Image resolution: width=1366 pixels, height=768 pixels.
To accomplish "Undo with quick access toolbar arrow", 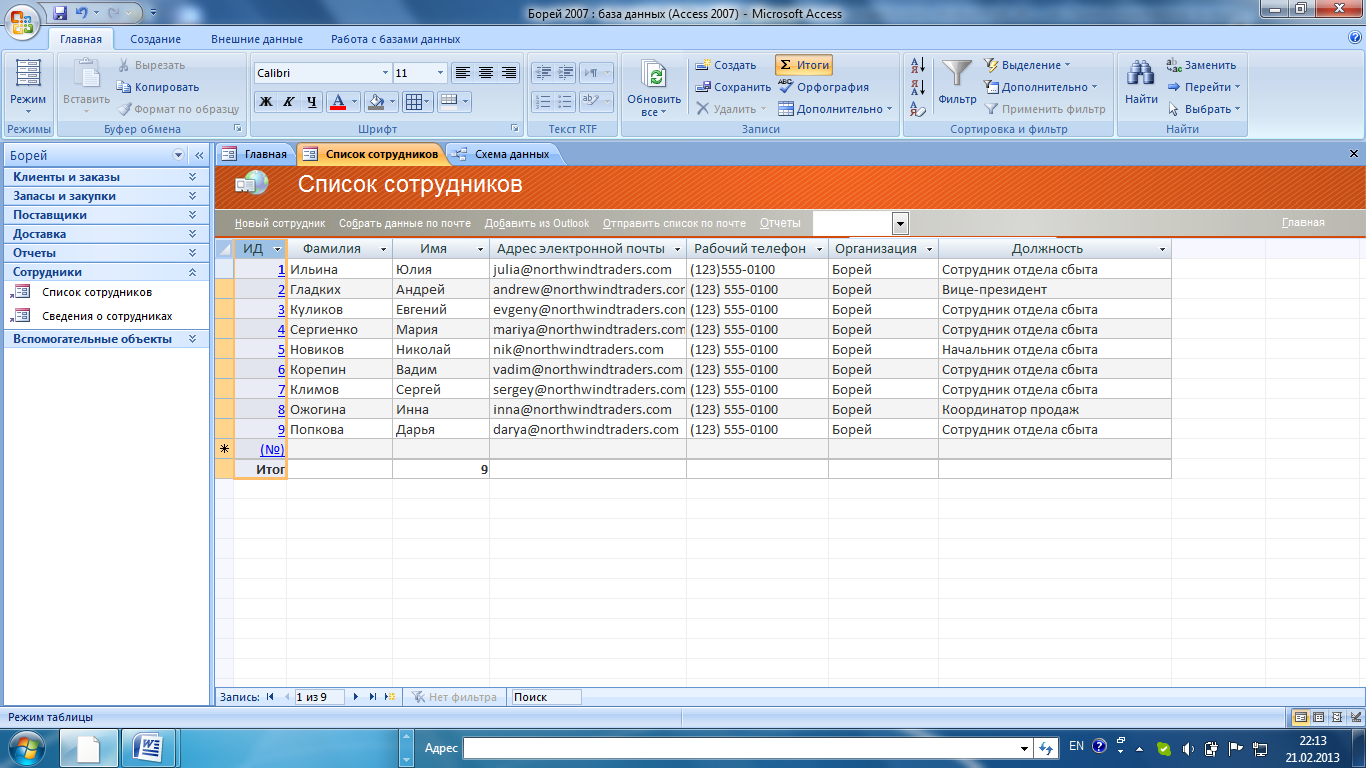I will point(82,14).
